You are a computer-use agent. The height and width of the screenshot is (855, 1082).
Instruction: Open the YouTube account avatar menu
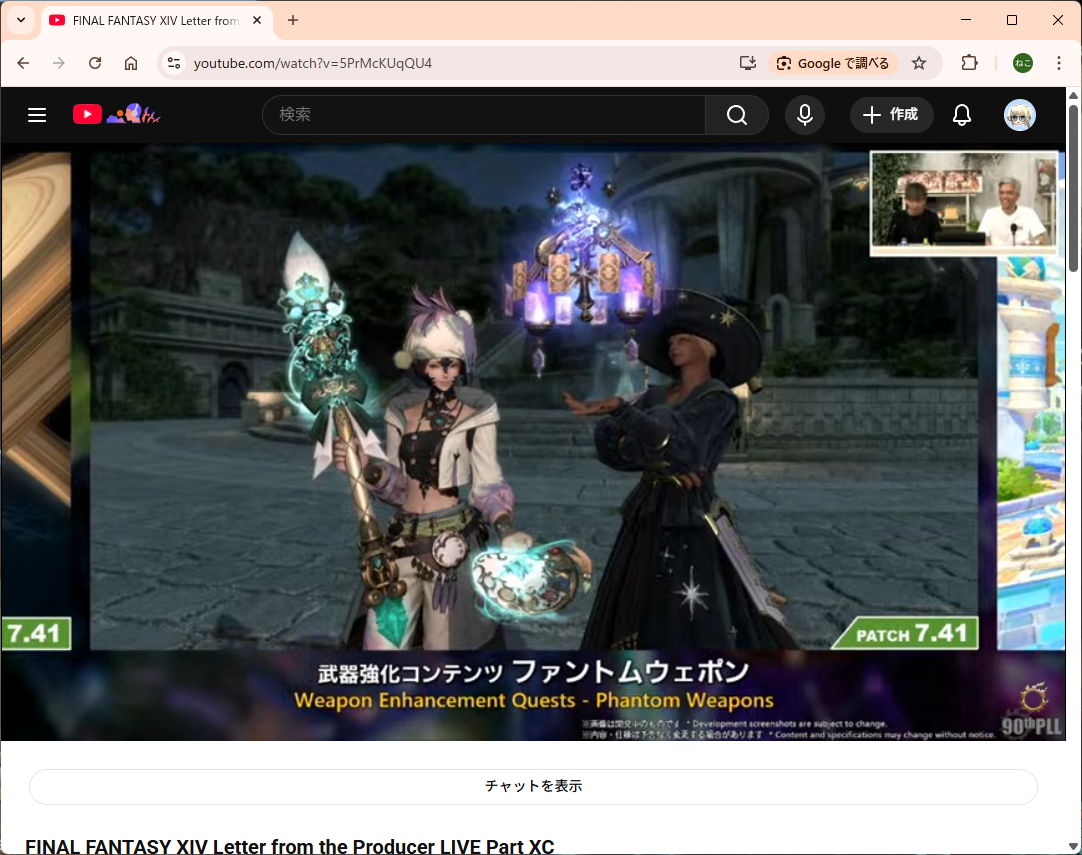point(1019,115)
